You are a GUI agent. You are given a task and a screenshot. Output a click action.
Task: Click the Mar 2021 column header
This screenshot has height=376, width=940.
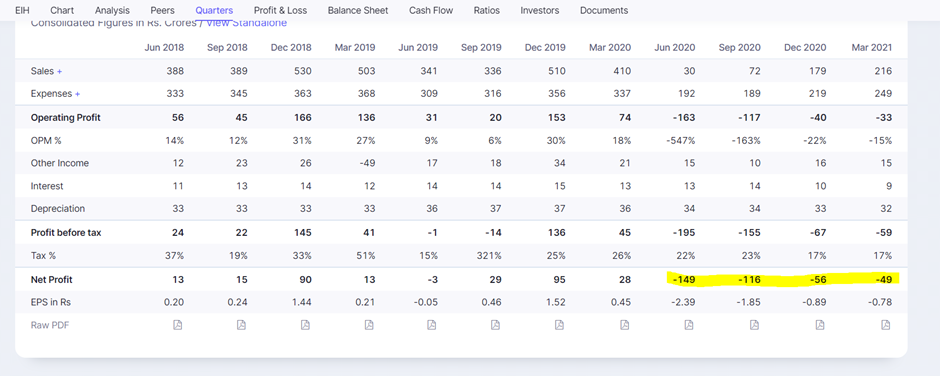(872, 47)
